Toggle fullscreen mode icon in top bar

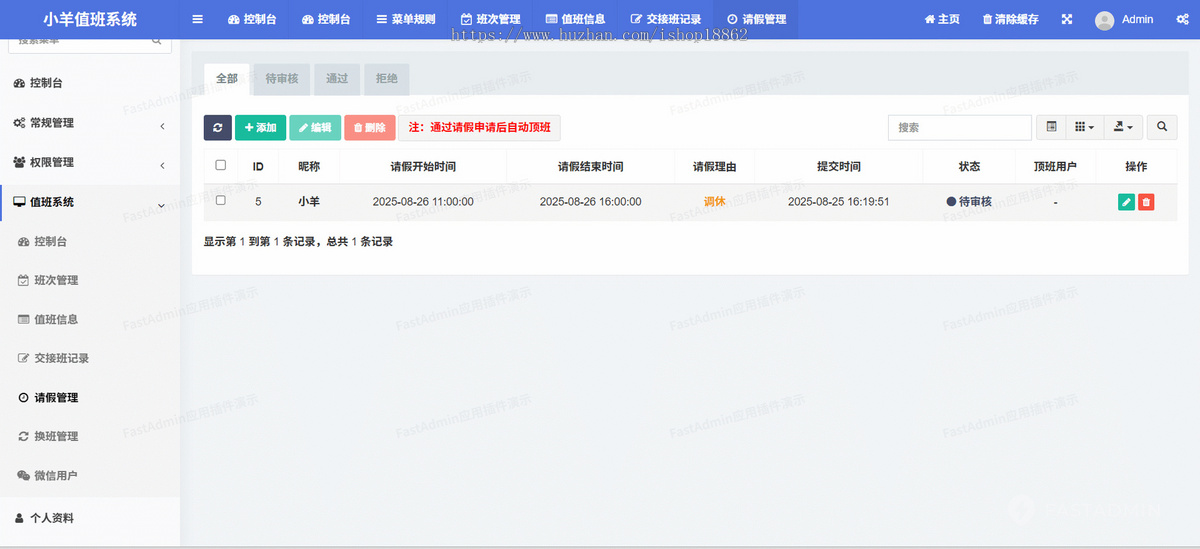point(1067,19)
